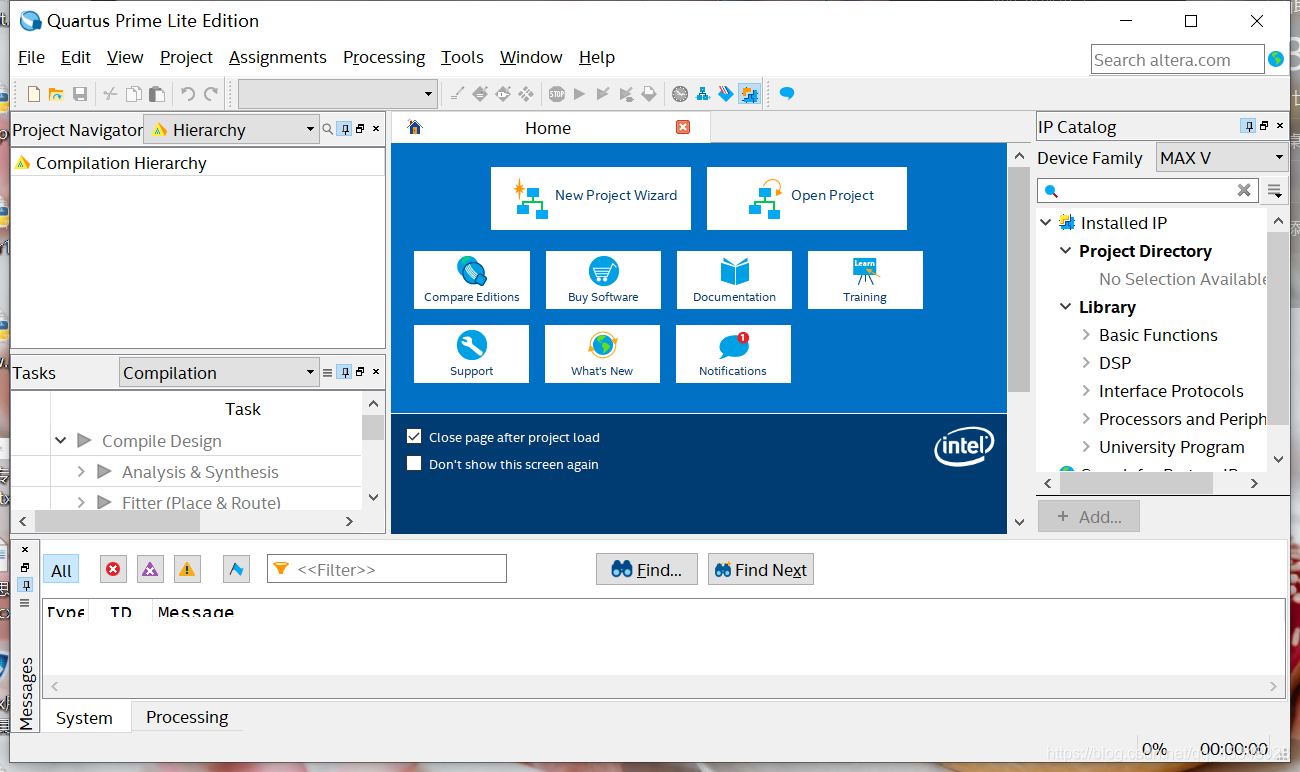Toggle the red error messages filter
The height and width of the screenshot is (772, 1300).
(x=113, y=569)
